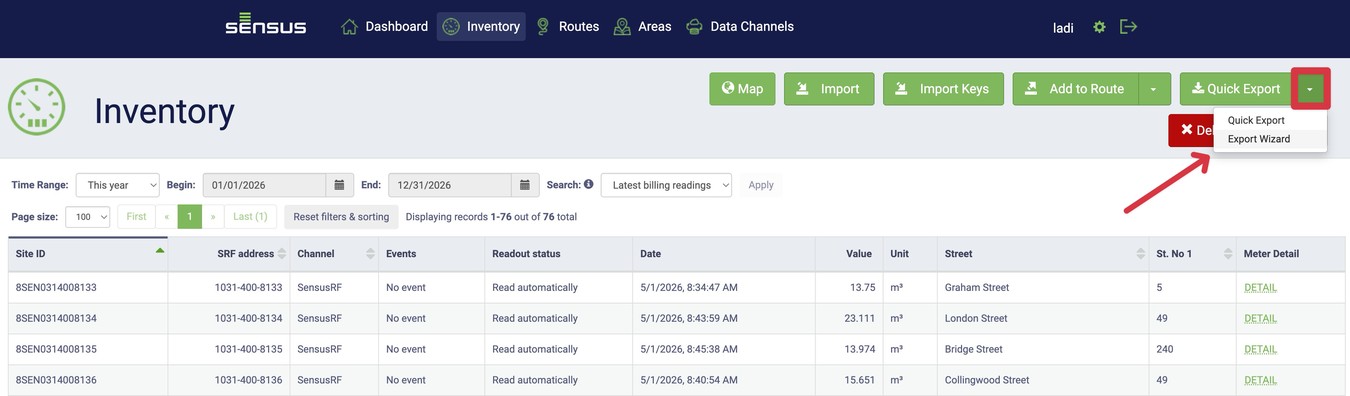
Task: Click value 23.111
Action: coord(859,319)
